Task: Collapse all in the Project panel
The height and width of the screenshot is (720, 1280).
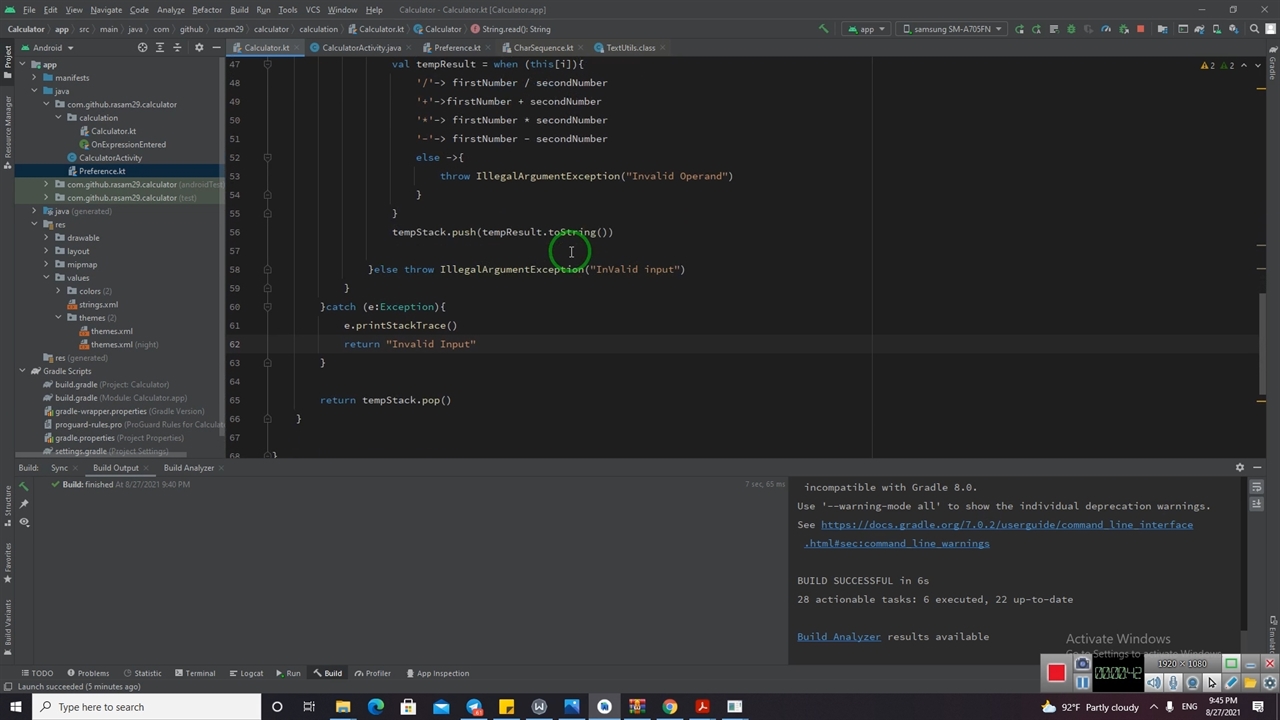Action: click(178, 48)
